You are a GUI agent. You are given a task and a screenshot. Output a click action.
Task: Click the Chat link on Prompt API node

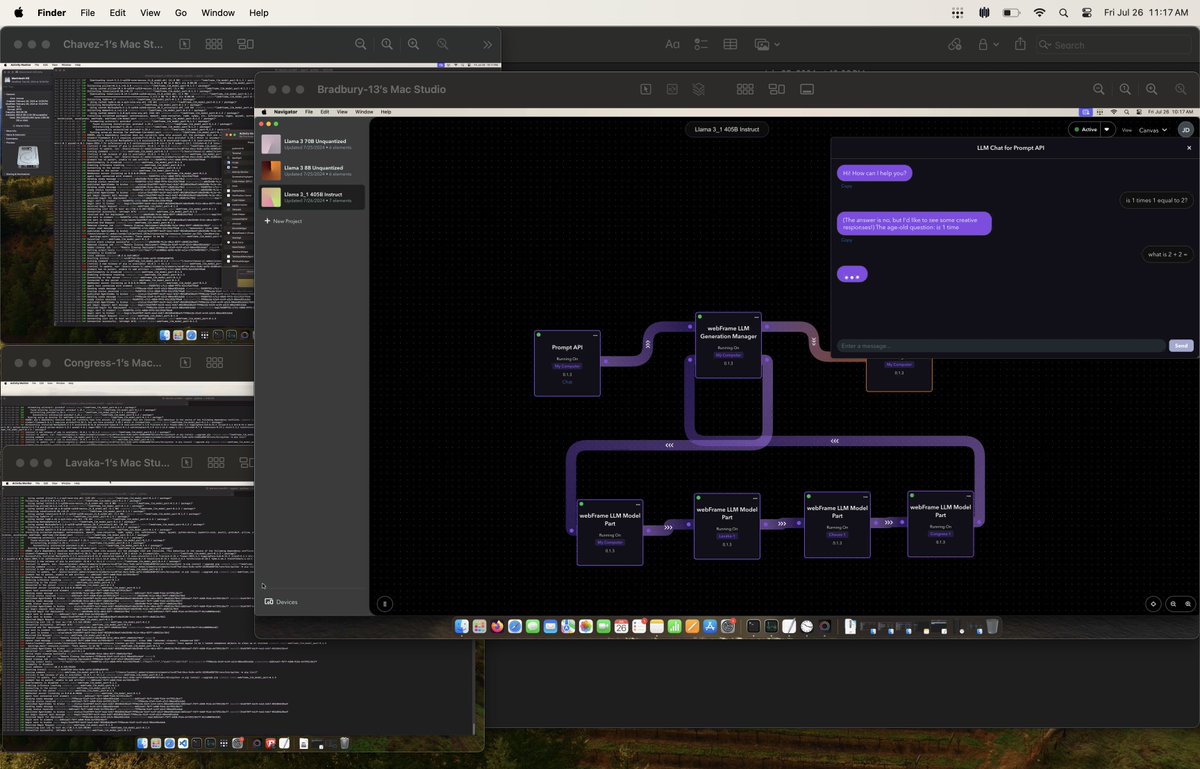tap(567, 382)
